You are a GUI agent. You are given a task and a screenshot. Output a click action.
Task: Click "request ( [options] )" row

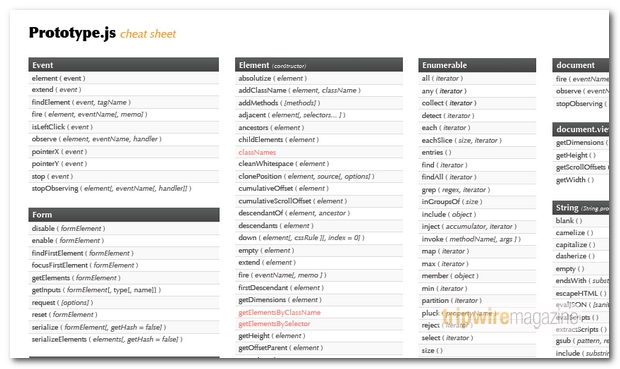124,303
